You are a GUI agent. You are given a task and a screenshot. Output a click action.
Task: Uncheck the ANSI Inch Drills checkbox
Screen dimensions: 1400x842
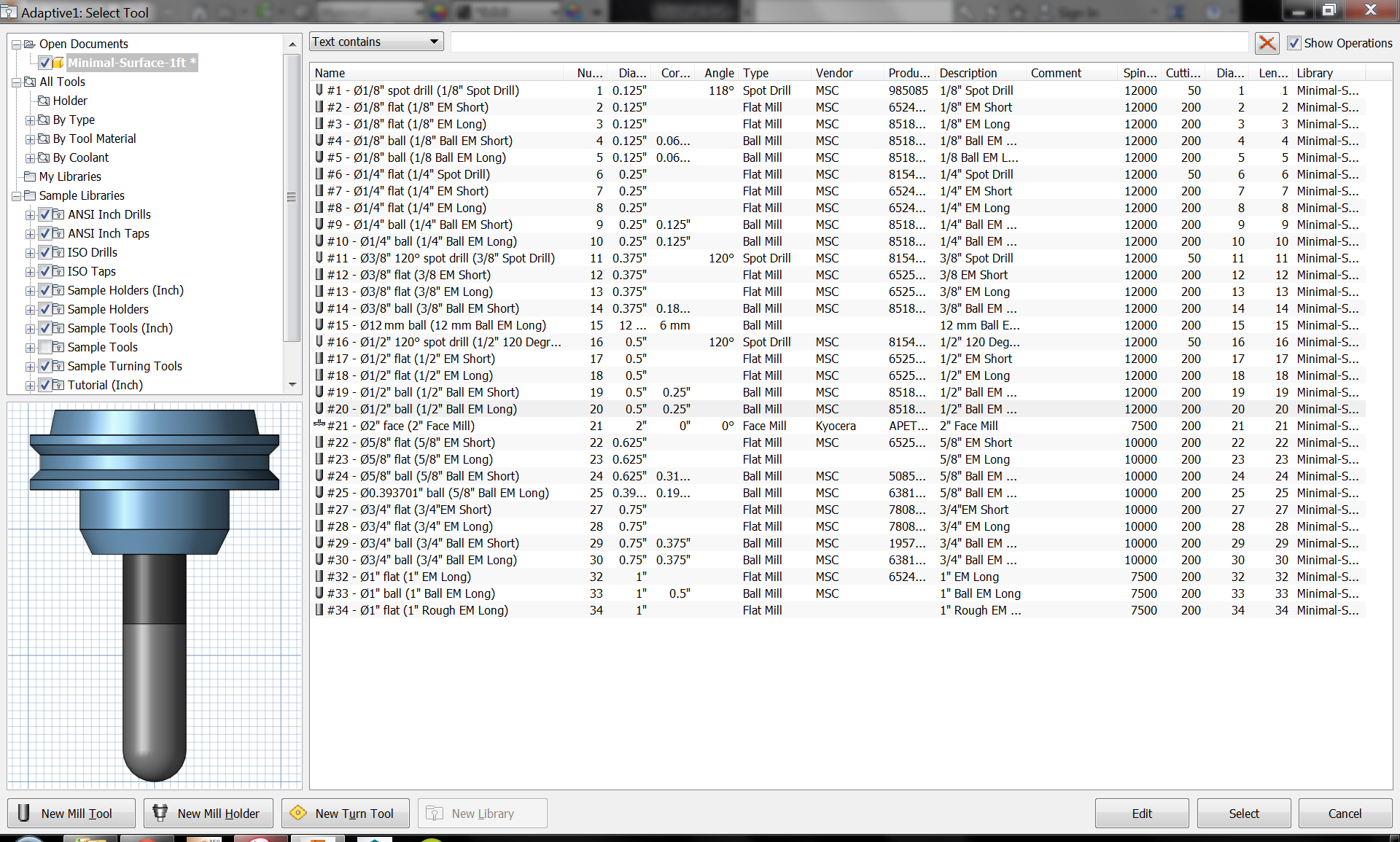click(x=45, y=214)
